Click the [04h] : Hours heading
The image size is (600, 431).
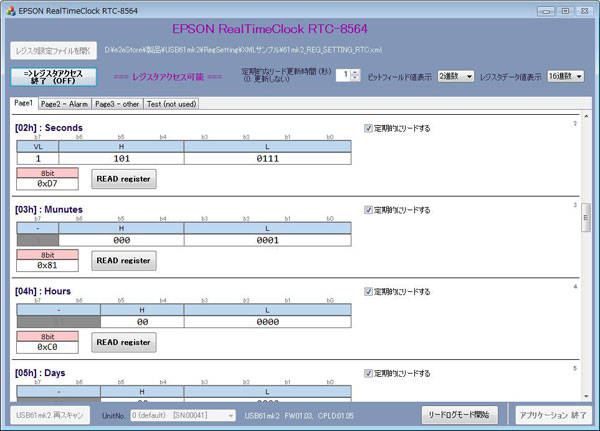(43, 291)
